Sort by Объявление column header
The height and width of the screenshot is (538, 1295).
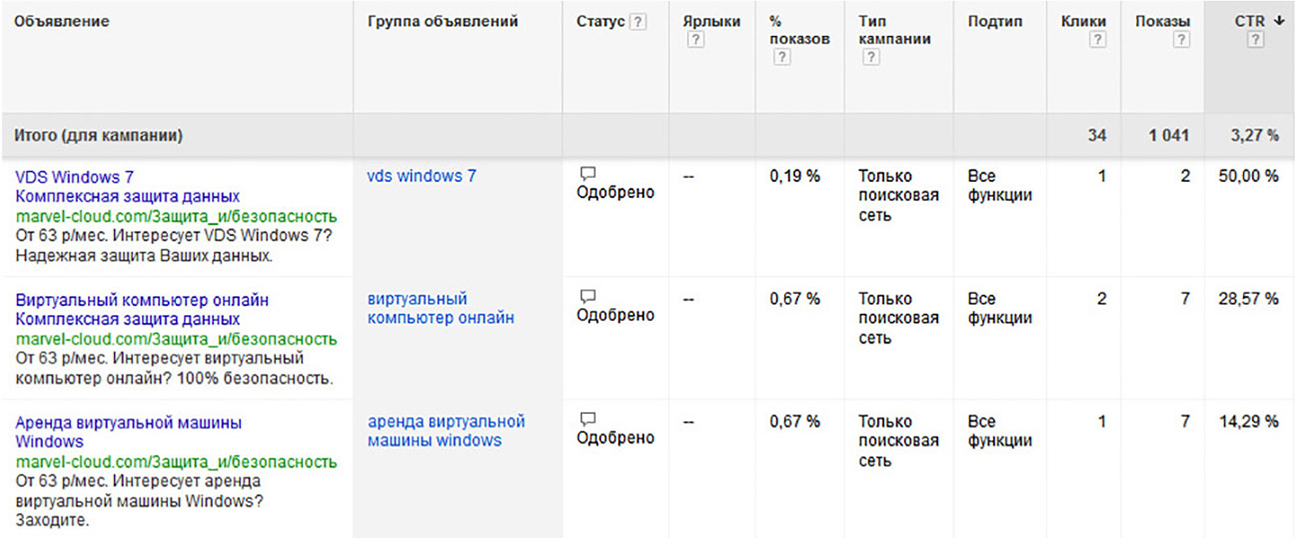[62, 21]
